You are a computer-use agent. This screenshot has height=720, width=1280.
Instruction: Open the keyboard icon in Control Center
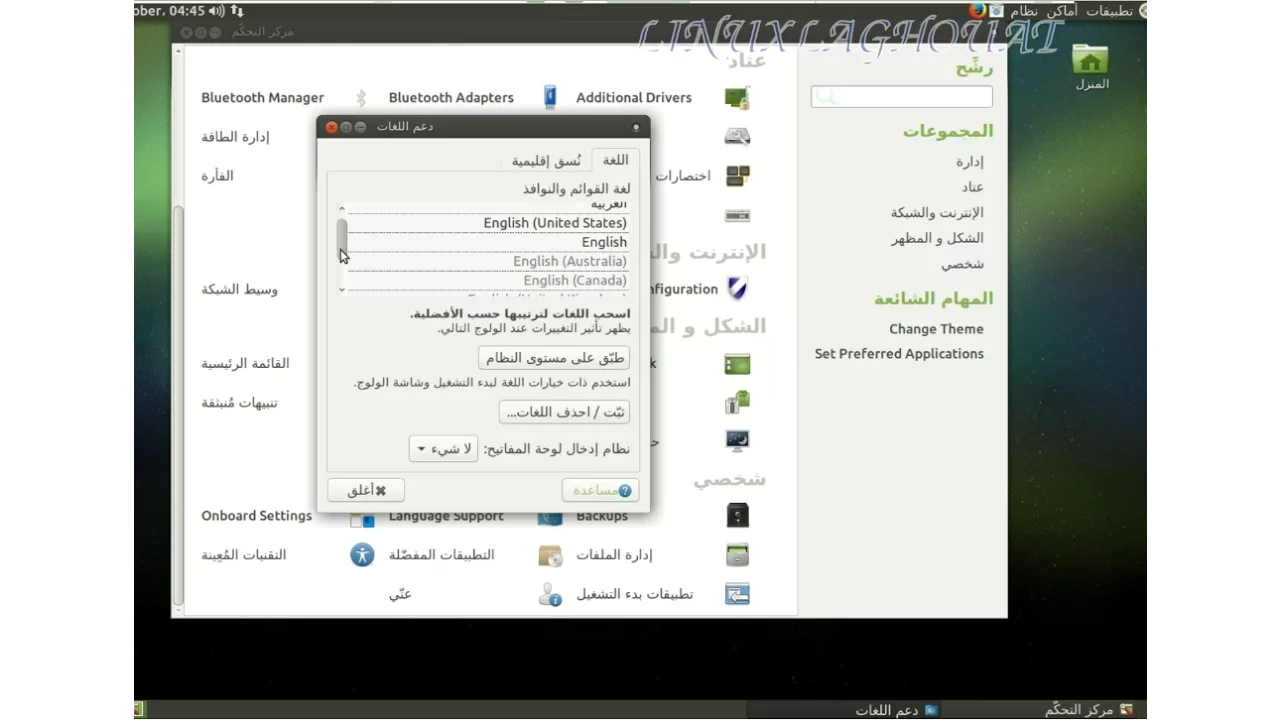pos(737,215)
